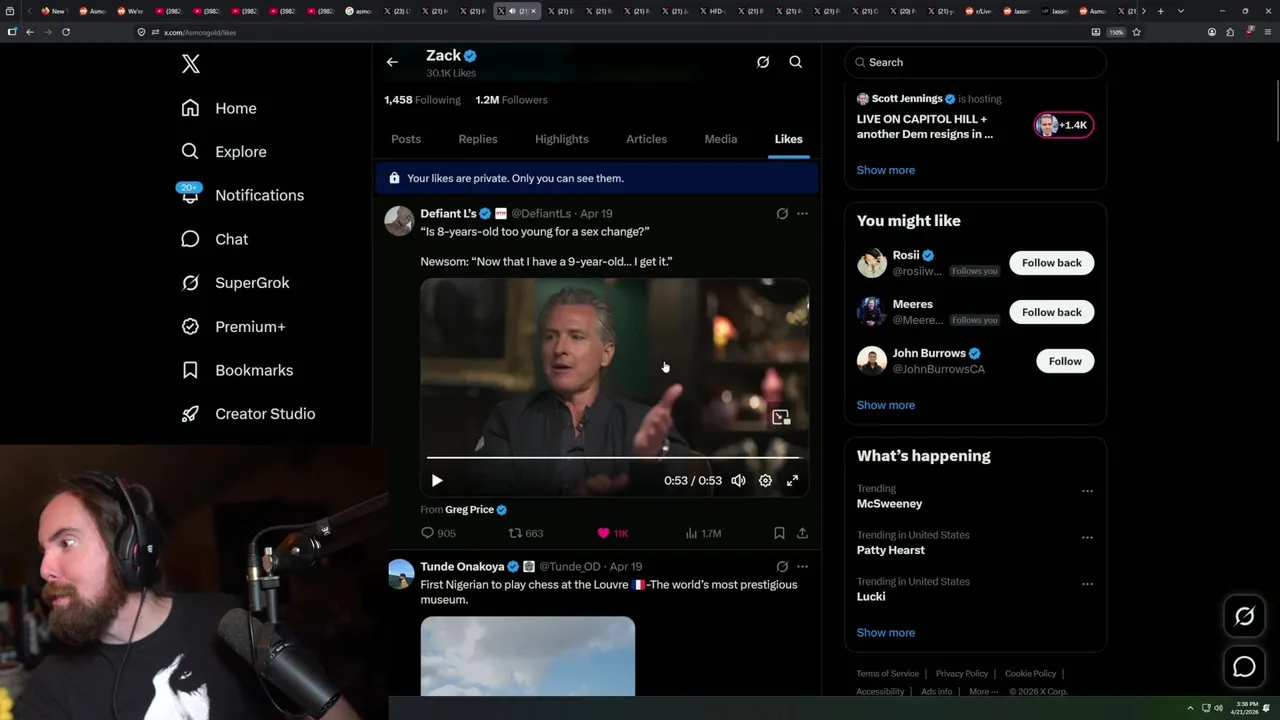The height and width of the screenshot is (720, 1280).
Task: Open the 1.2M Followers list
Action: pyautogui.click(x=512, y=100)
